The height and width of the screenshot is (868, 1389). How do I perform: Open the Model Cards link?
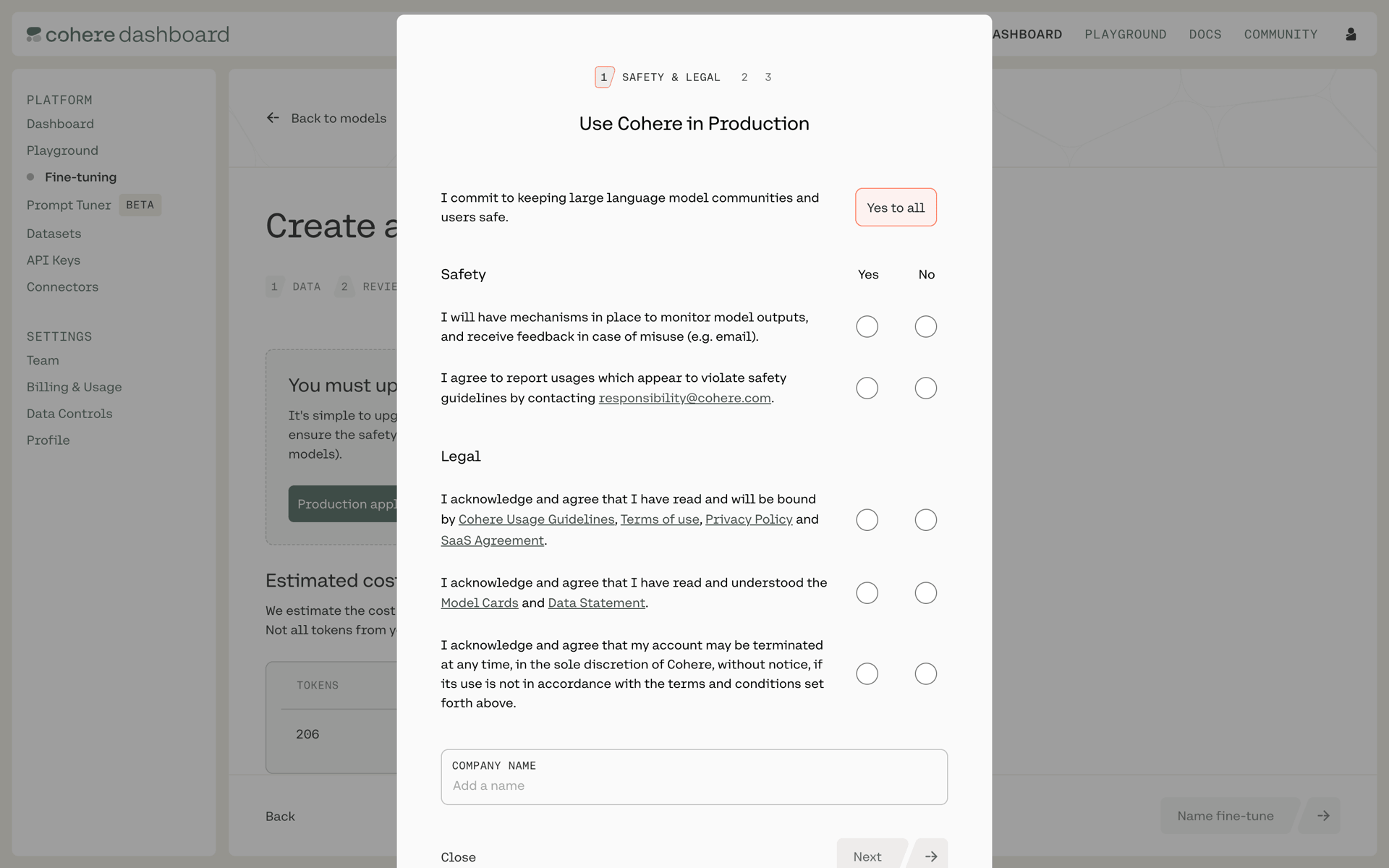480,603
